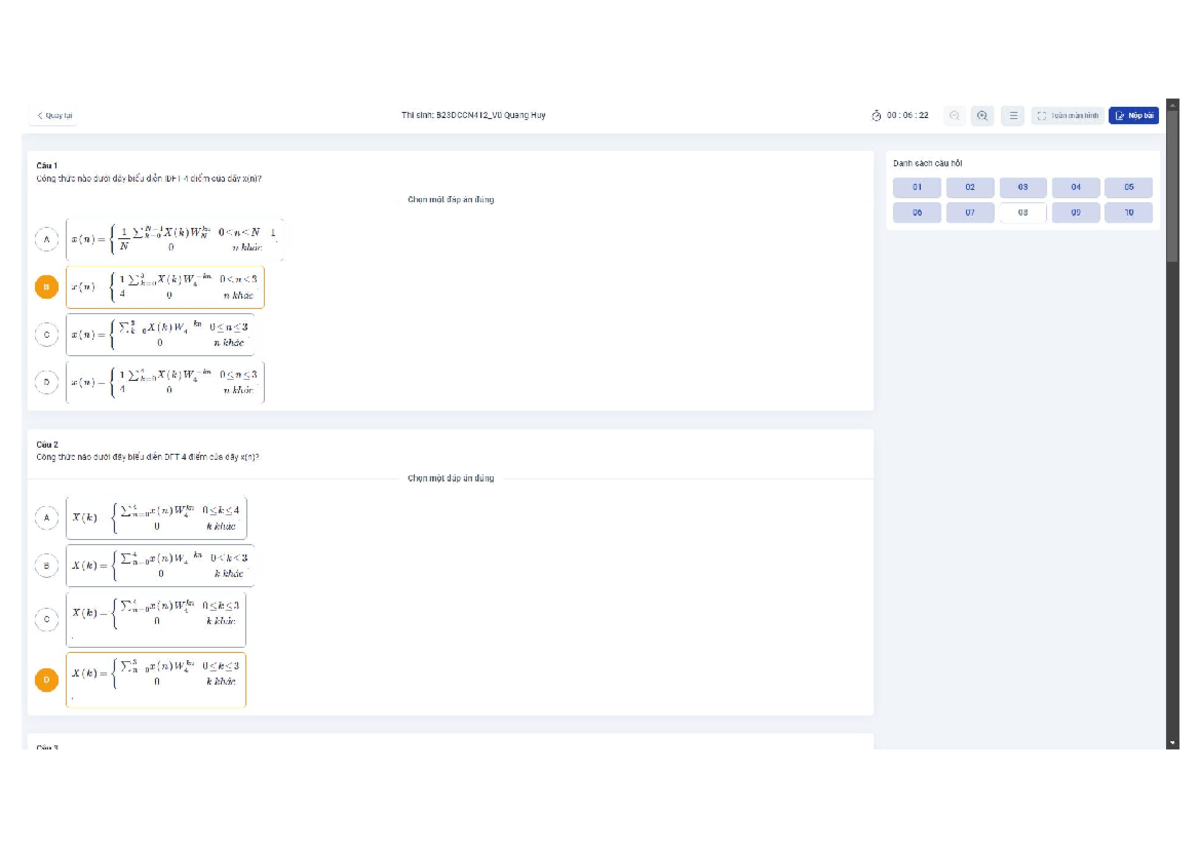The image size is (1200, 848).
Task: Click the zoom out magnifier icon
Action: coord(954,116)
